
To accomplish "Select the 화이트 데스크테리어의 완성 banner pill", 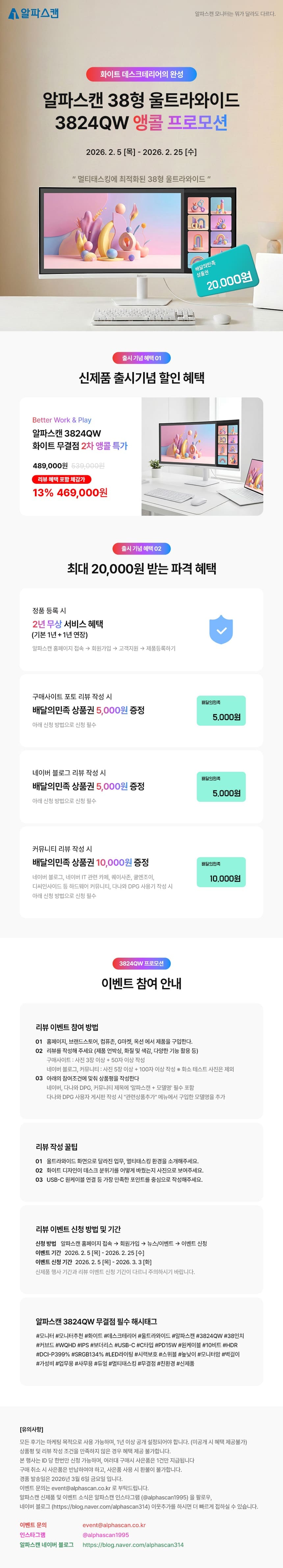I will point(141,74).
